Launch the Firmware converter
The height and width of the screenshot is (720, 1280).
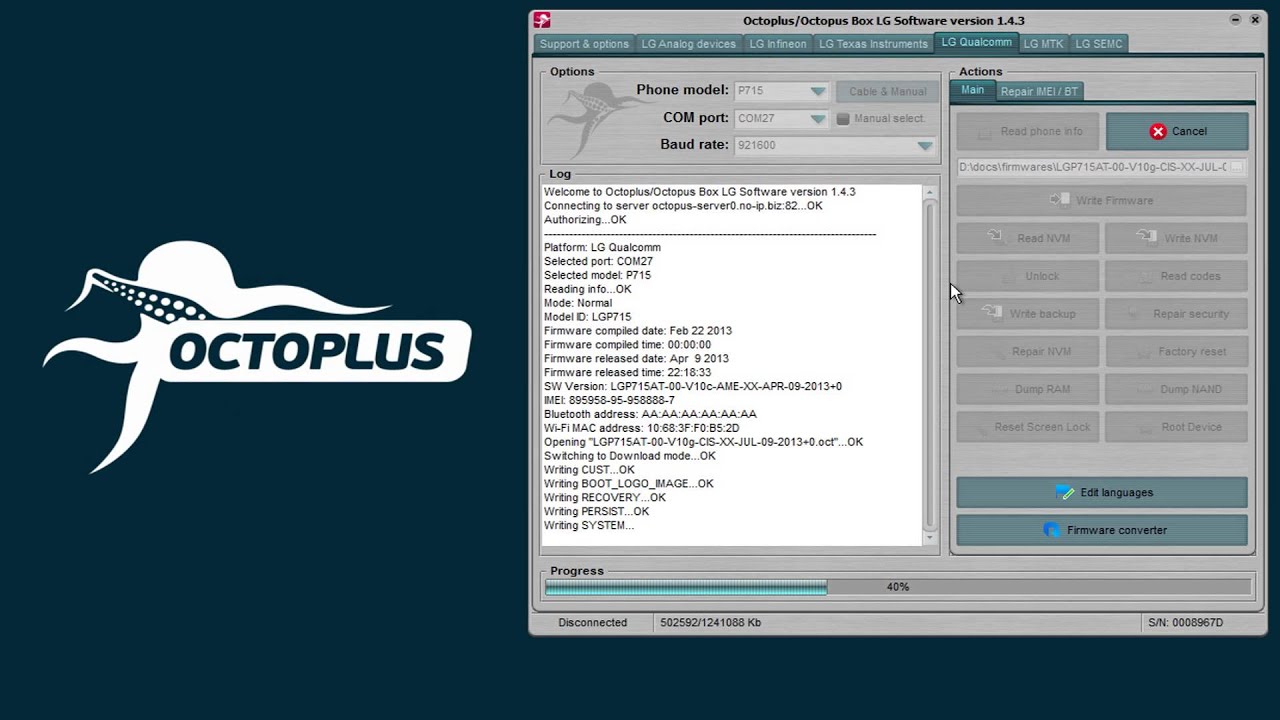pyautogui.click(x=1102, y=530)
